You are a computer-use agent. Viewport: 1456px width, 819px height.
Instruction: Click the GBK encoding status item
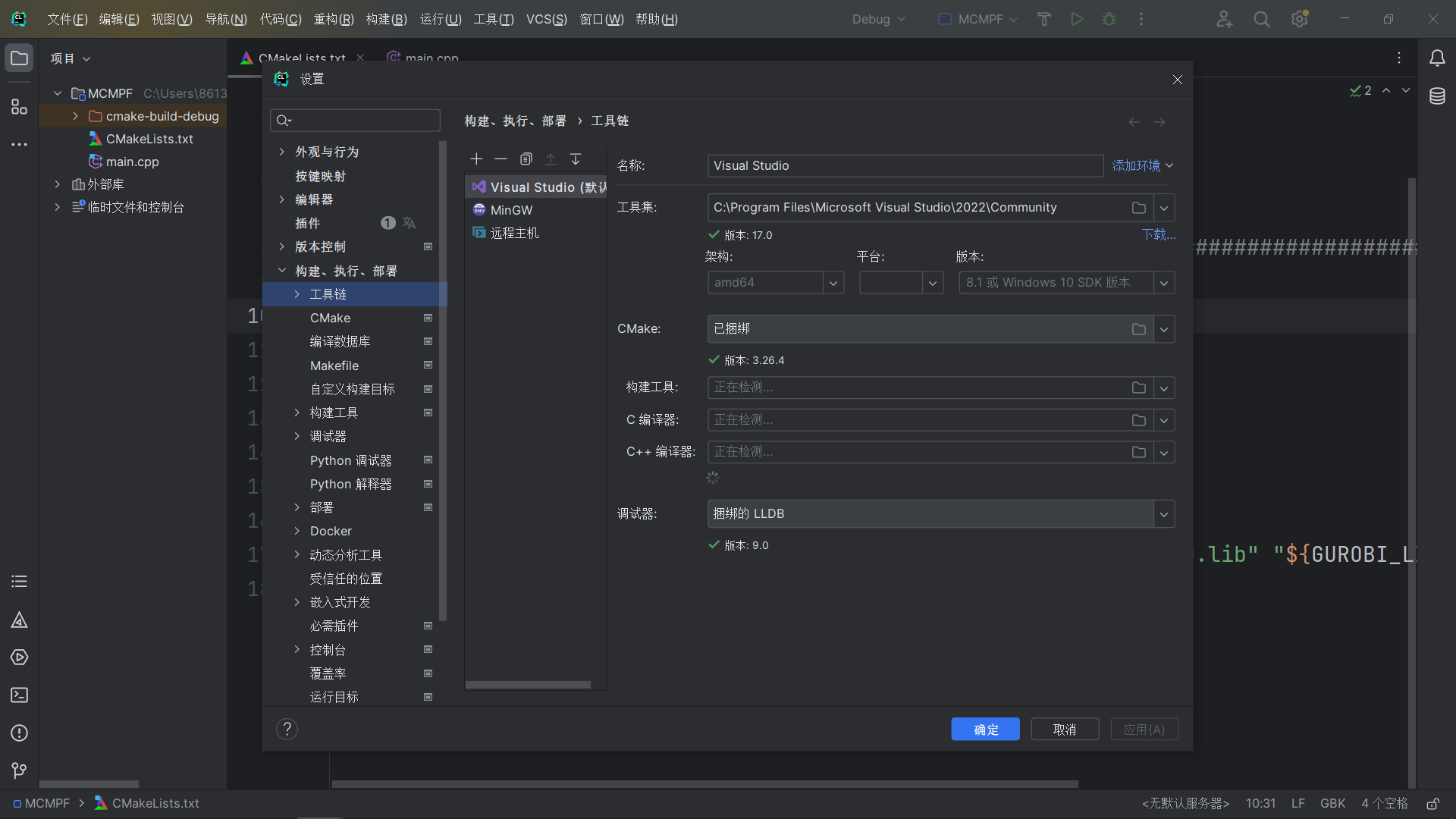click(1332, 804)
